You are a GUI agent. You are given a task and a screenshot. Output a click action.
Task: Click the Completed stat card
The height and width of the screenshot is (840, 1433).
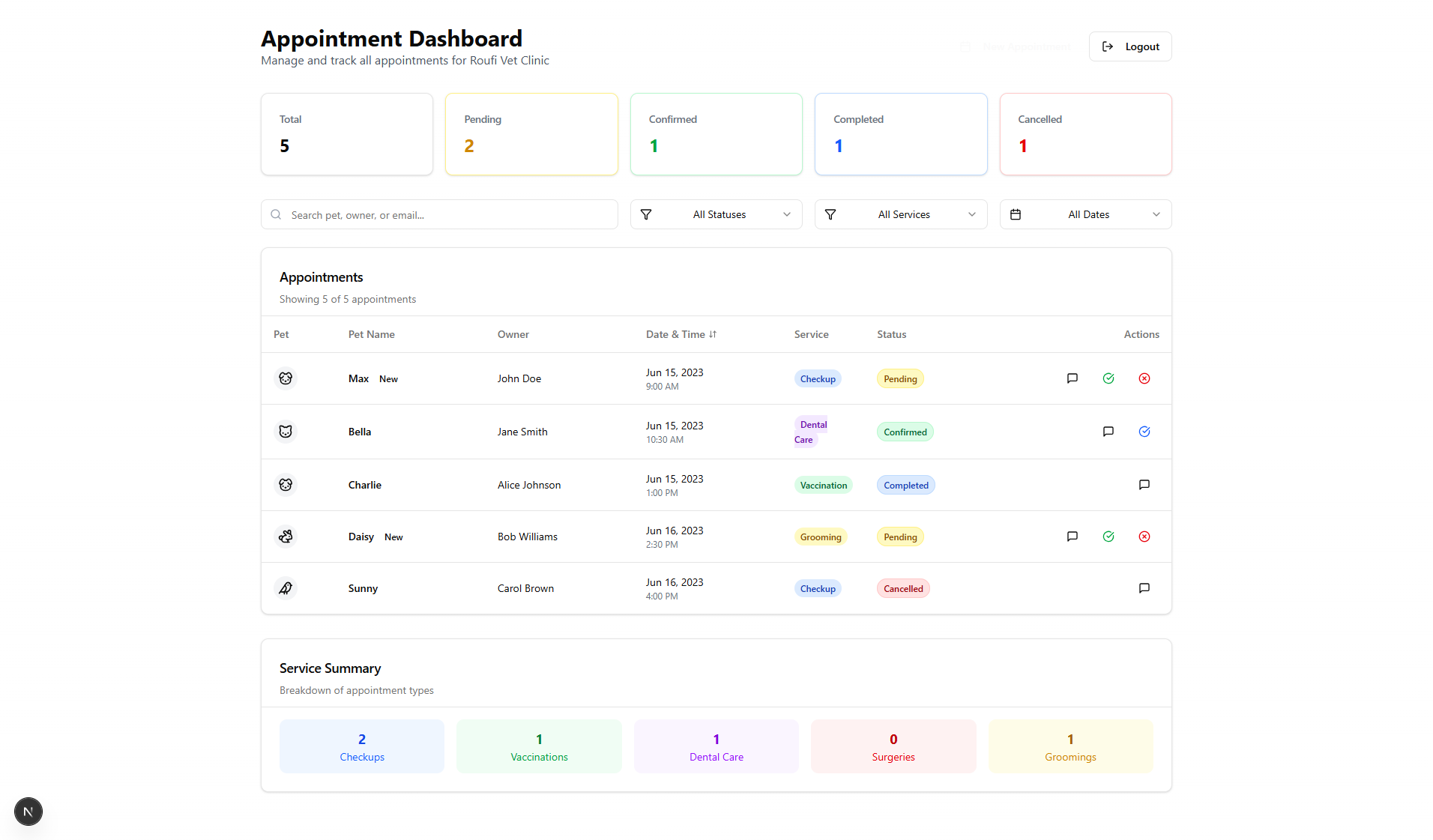point(901,134)
